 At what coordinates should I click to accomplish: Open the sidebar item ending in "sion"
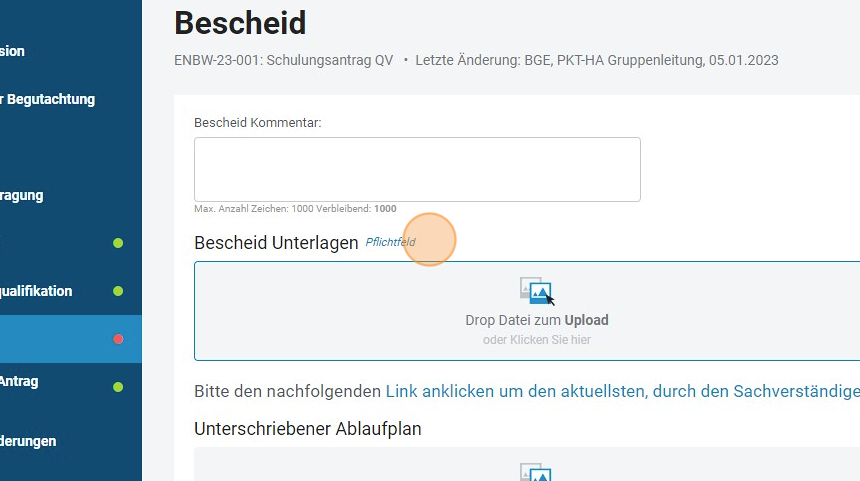tap(13, 51)
